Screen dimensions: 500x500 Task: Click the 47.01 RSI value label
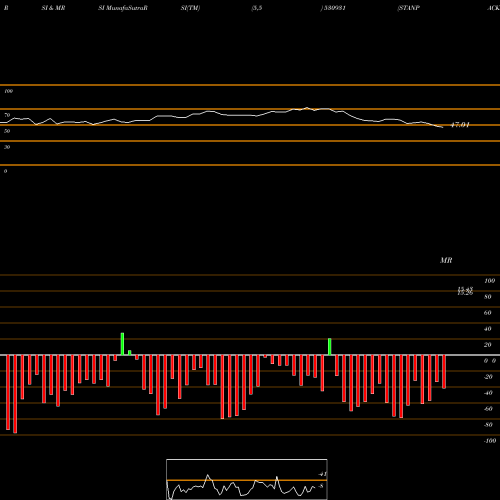click(460, 125)
